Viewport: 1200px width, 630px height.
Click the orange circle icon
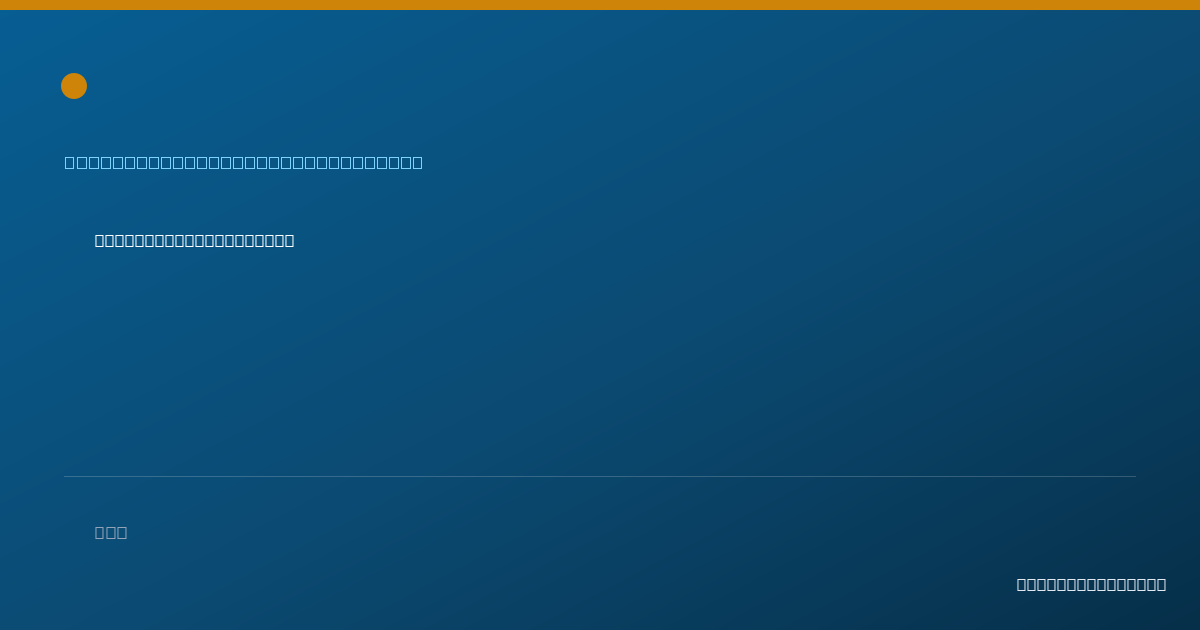tap(74, 86)
